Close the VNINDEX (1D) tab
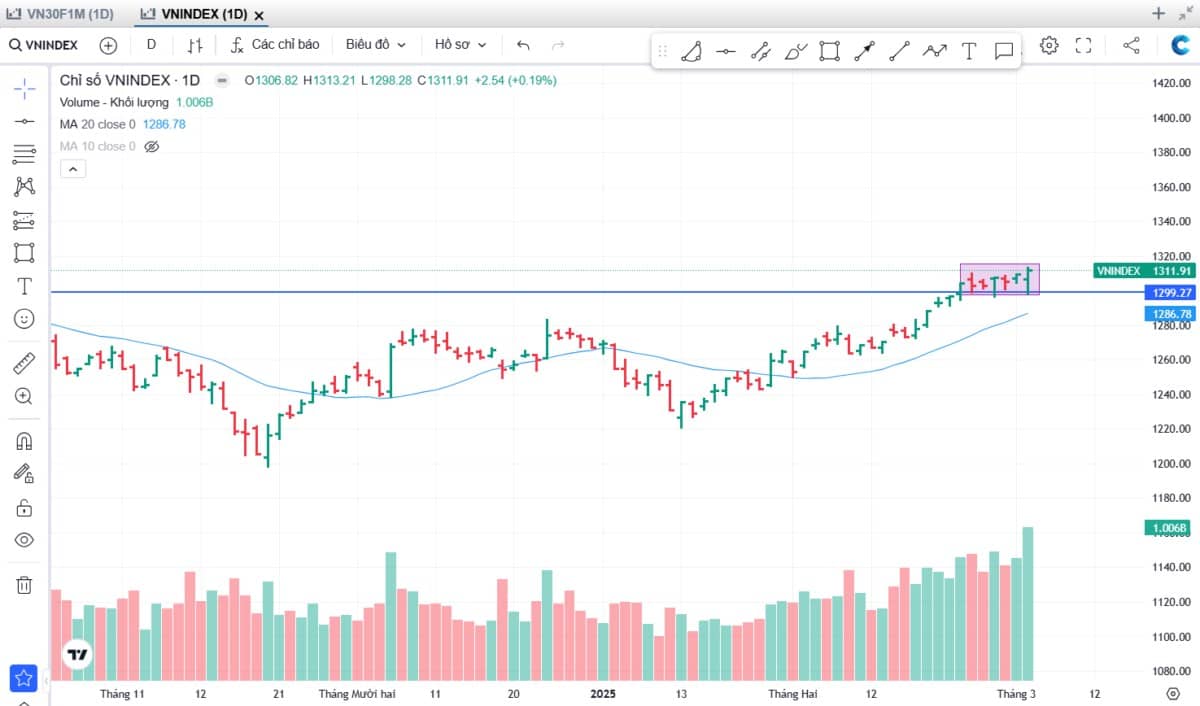The width and height of the screenshot is (1200, 706). [x=259, y=16]
